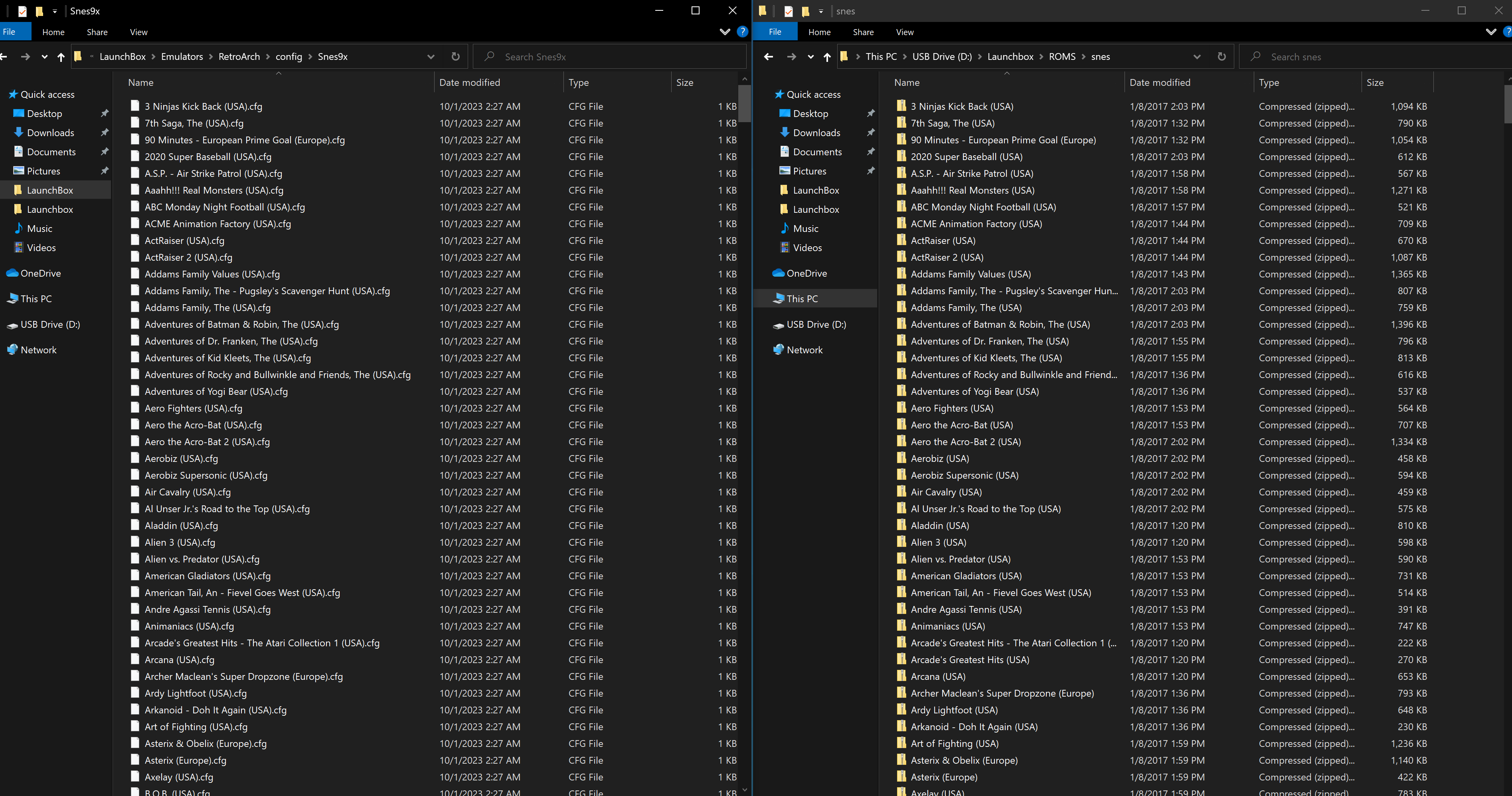Open Downloads in snes window sidebar

(x=816, y=133)
